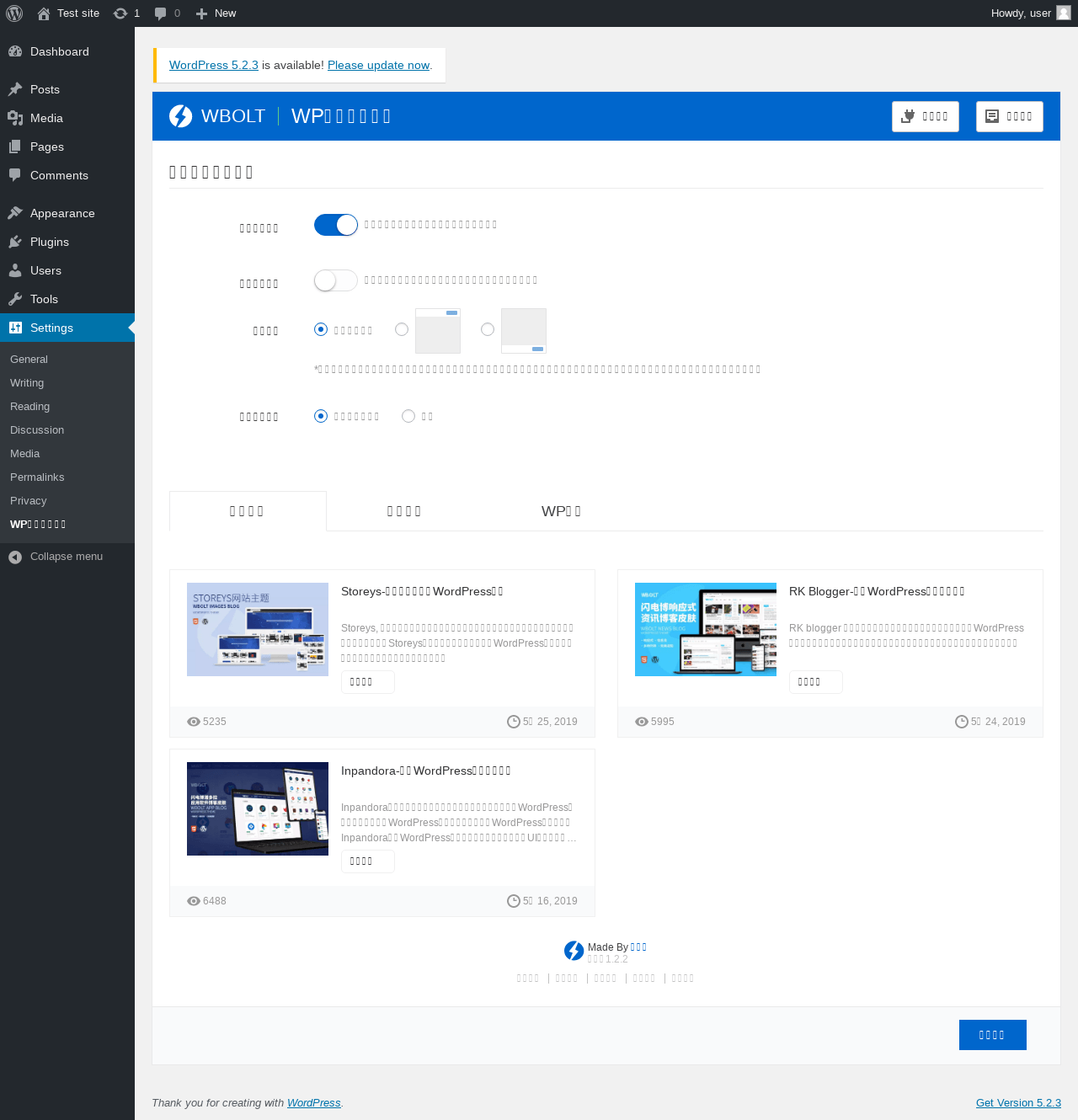Click the New plus item in the admin bar
Viewport: 1078px width, 1120px height.
[216, 13]
